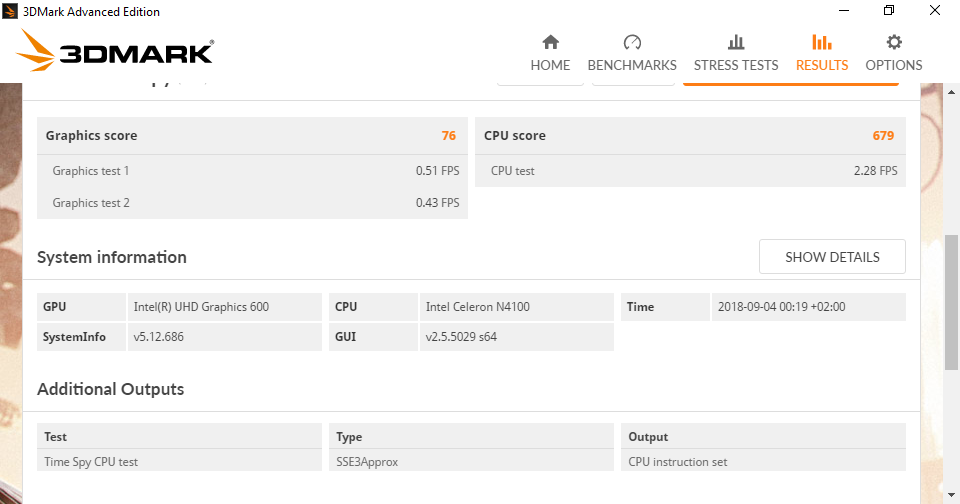Click the SystemInfo label cell

point(81,337)
